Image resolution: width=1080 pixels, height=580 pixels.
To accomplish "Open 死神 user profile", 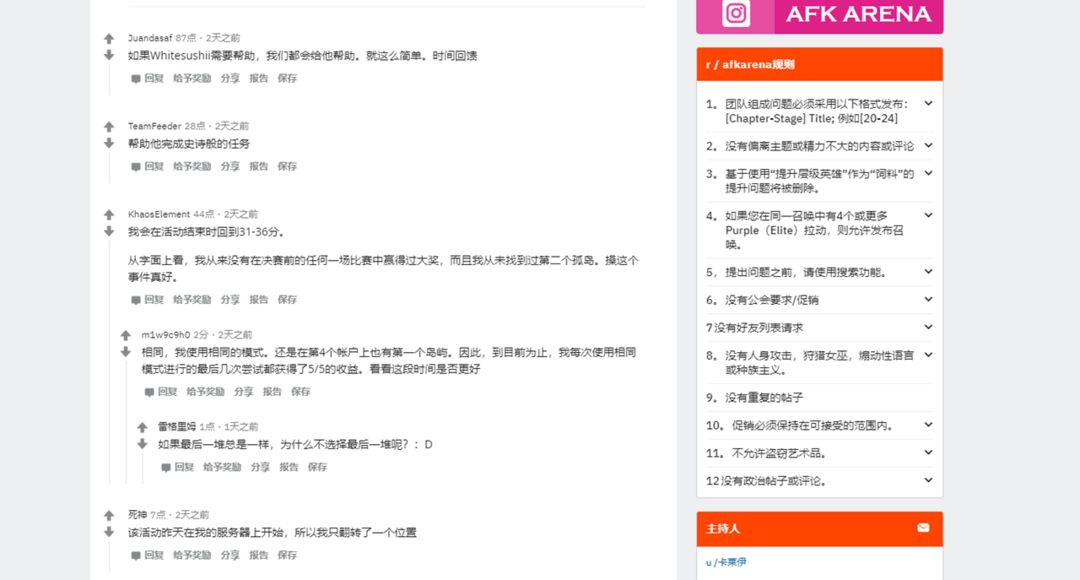I will point(137,515).
